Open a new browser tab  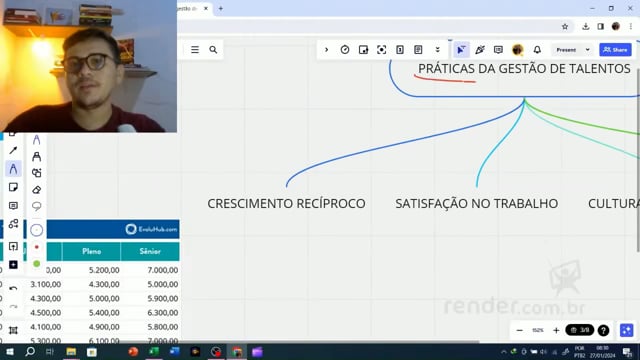tap(221, 8)
